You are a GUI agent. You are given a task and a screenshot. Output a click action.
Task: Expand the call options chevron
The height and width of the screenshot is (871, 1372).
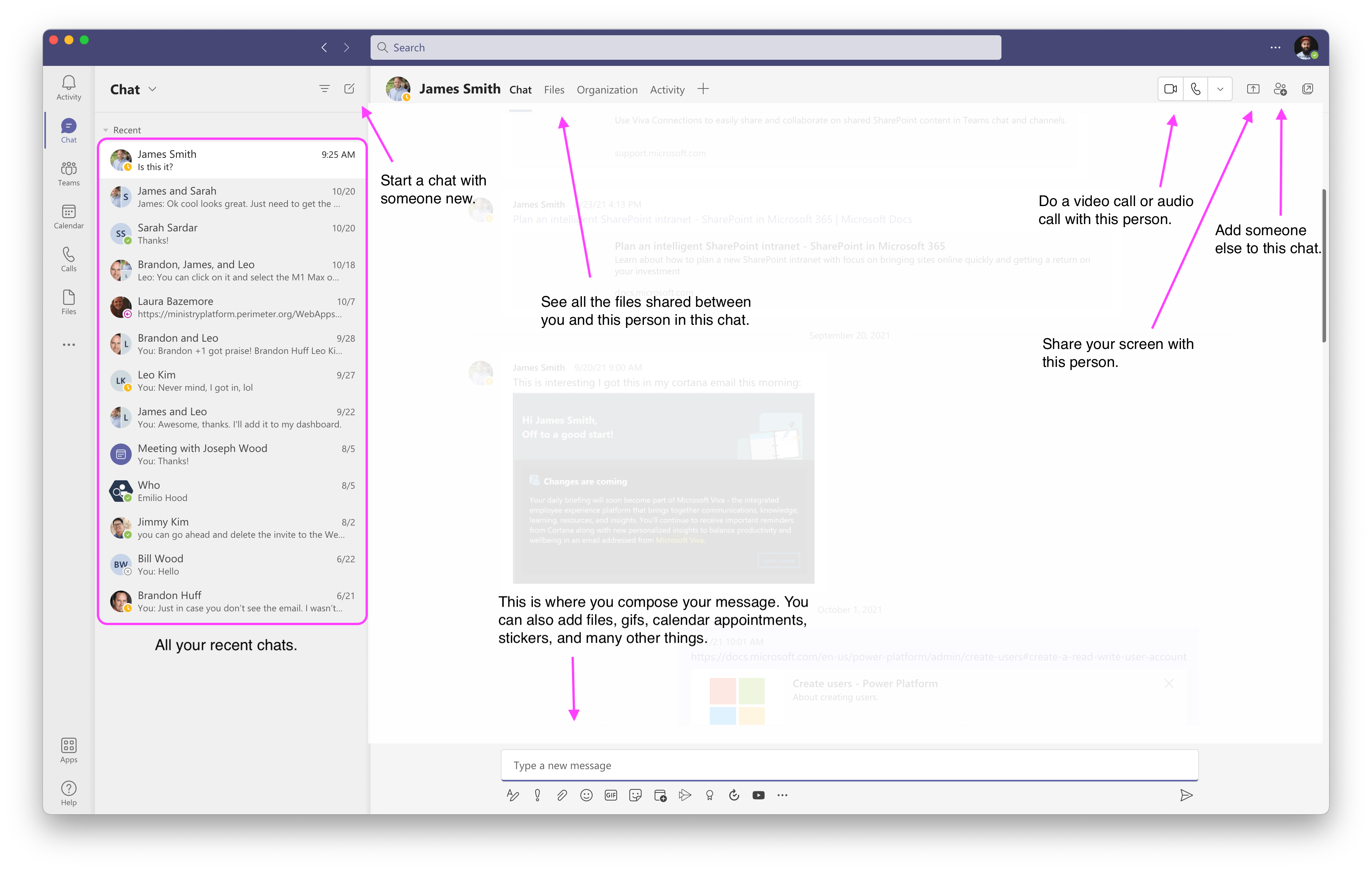coord(1222,89)
